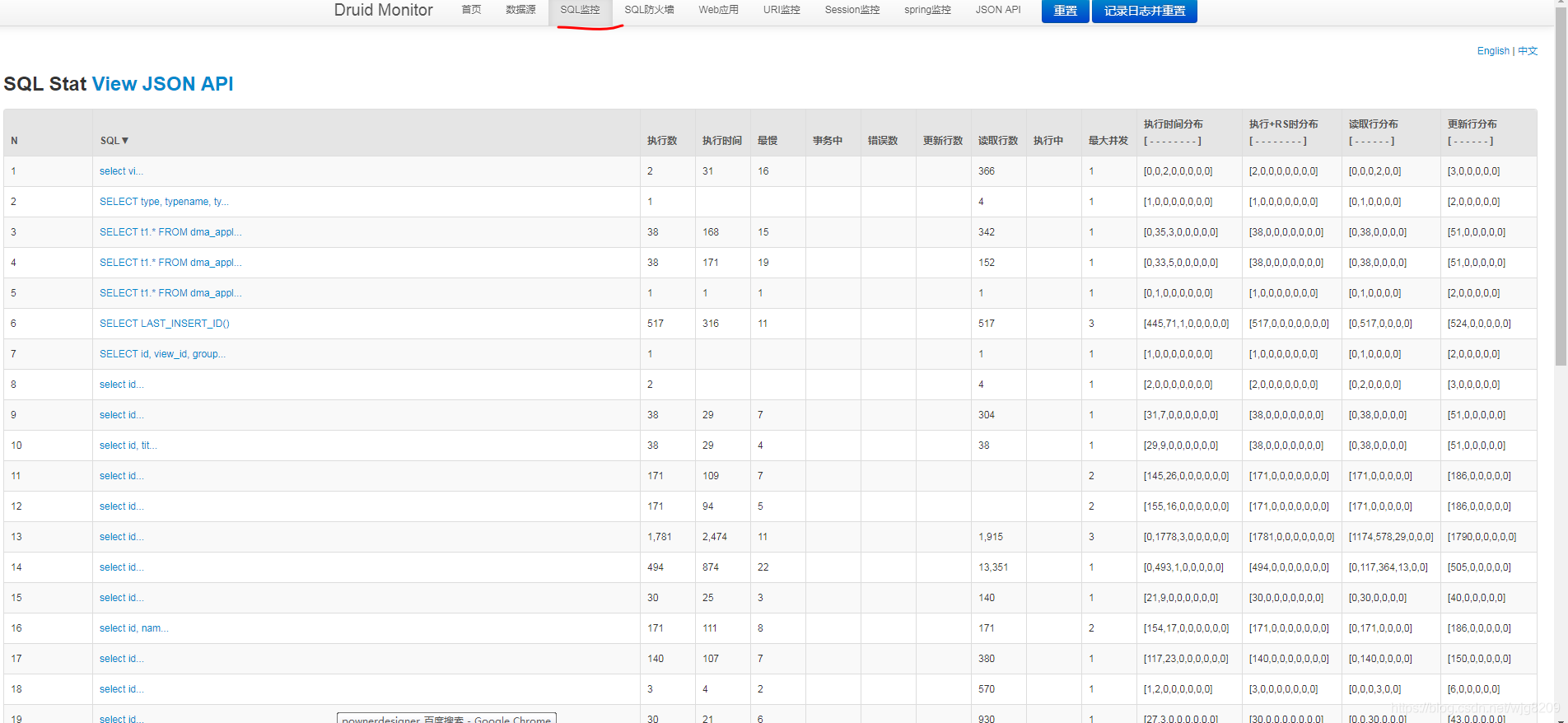The height and width of the screenshot is (723, 1568).
Task: Open row 13 'select id...' SQL link
Action: pyautogui.click(x=122, y=537)
